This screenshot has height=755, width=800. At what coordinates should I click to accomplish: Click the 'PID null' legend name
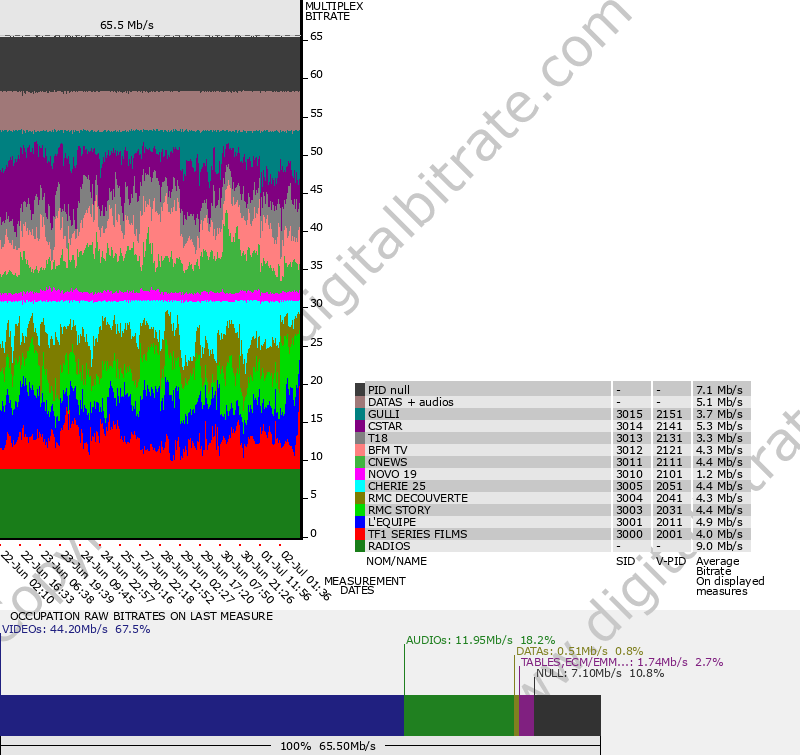click(x=389, y=390)
